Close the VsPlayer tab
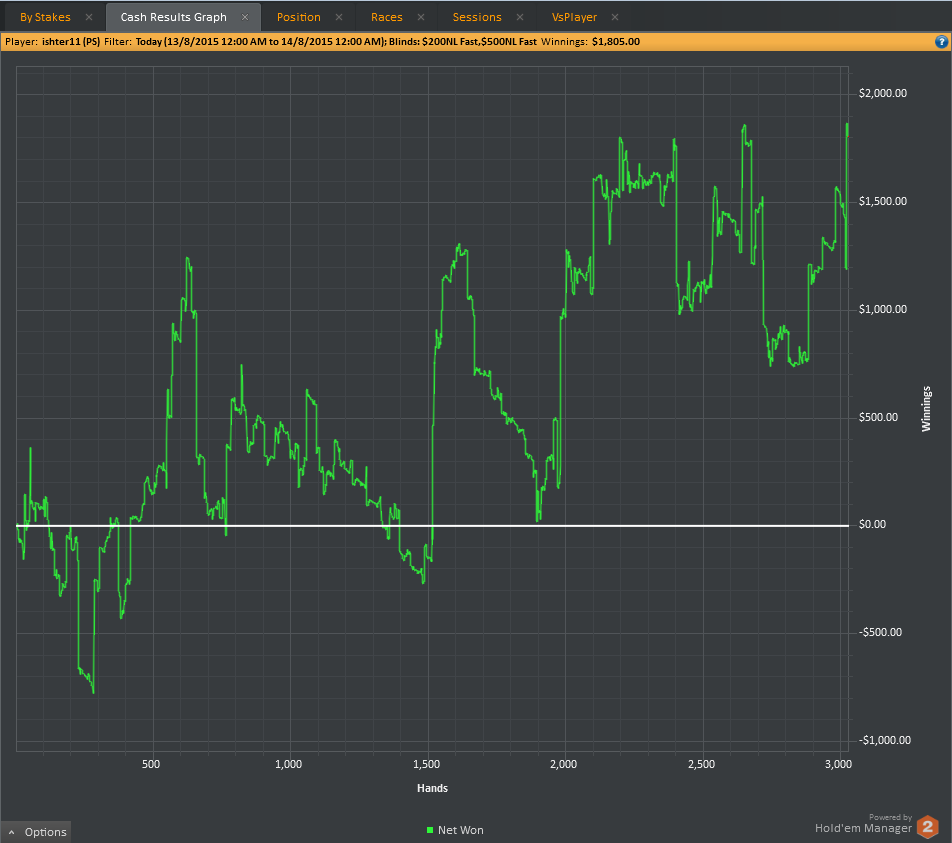This screenshot has width=952, height=843. (x=615, y=17)
